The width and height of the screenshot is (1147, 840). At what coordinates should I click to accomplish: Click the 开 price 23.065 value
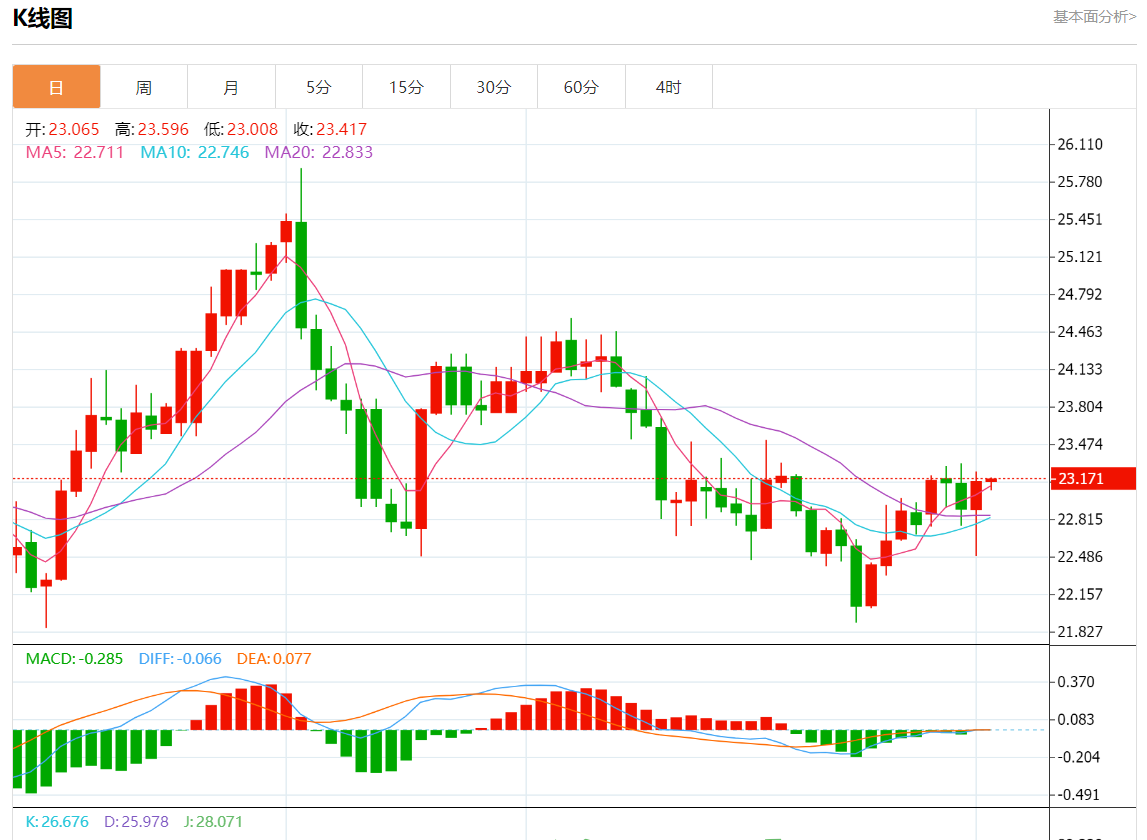tap(74, 130)
